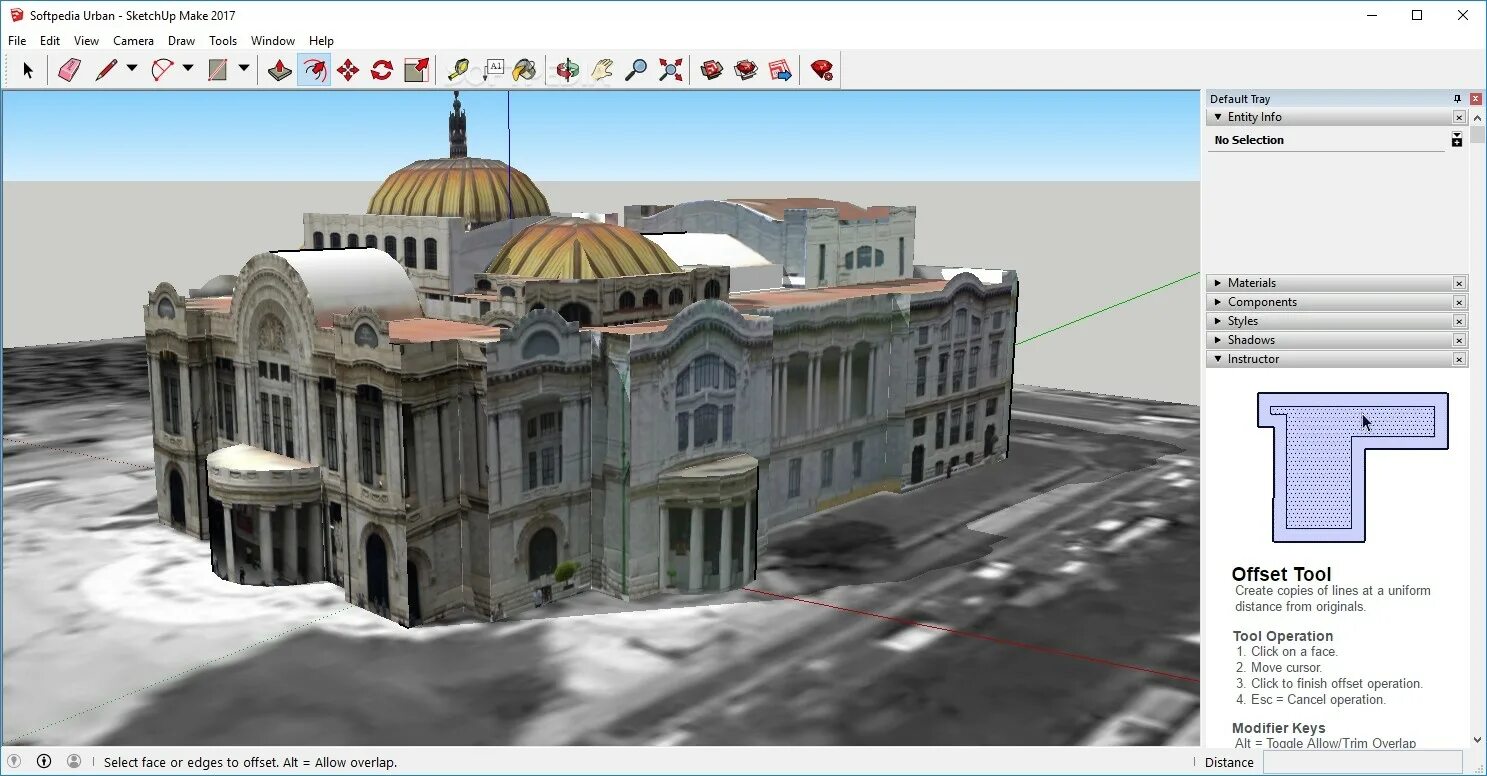
Task: Close the Instructor panel
Action: 1459,359
